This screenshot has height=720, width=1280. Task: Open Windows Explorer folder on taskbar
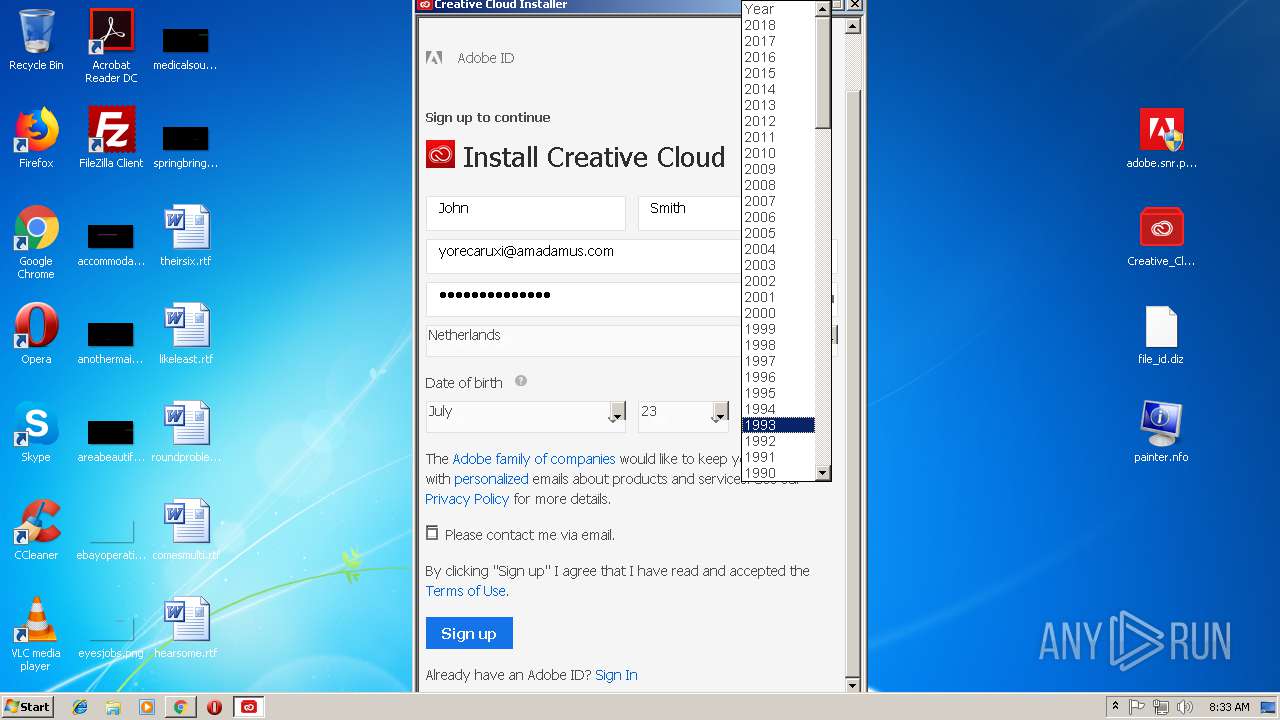coord(113,707)
